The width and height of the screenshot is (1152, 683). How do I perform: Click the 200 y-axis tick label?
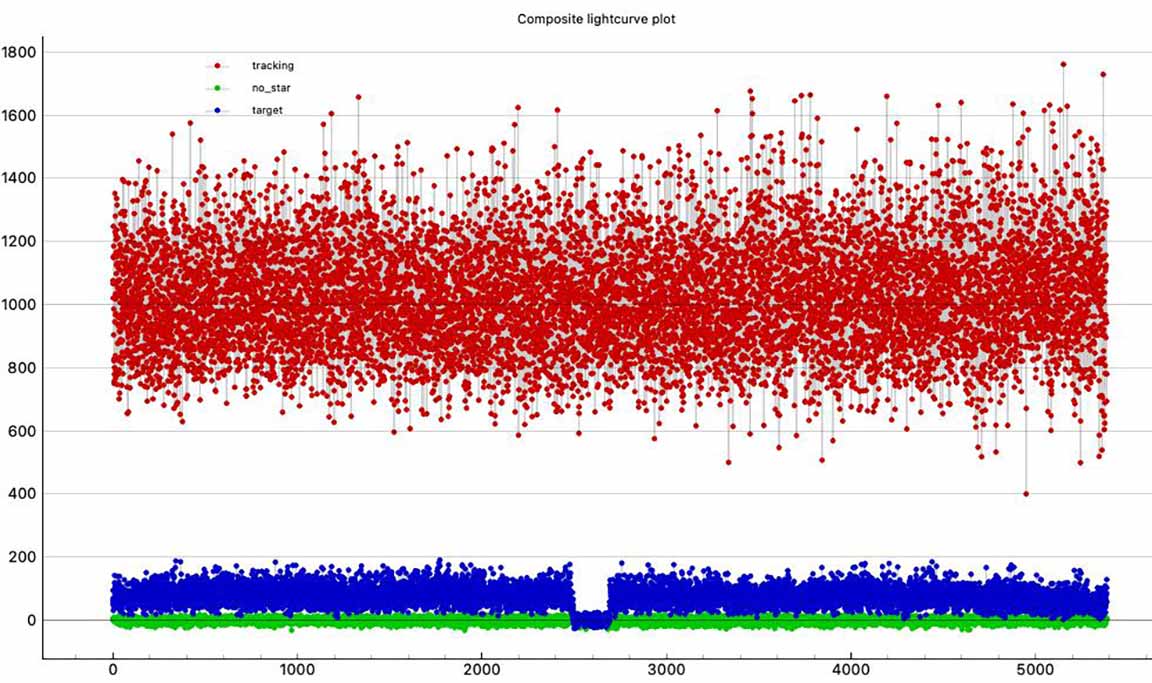click(x=23, y=557)
